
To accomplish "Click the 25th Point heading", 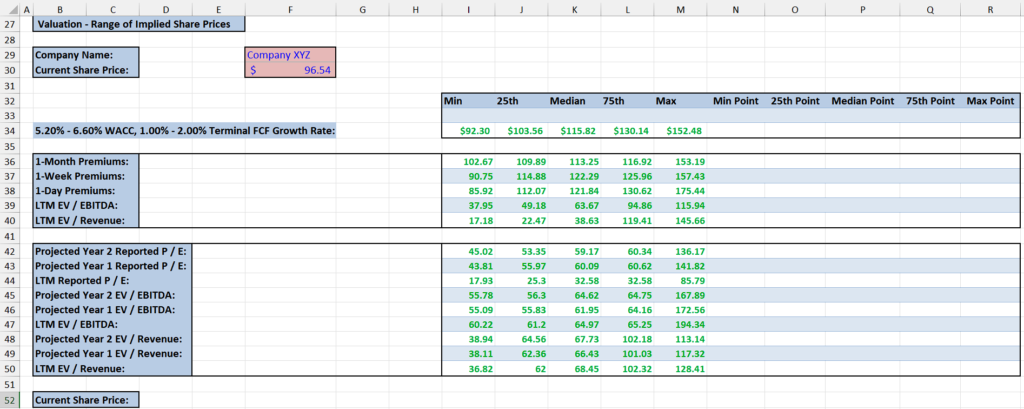I will [x=795, y=101].
